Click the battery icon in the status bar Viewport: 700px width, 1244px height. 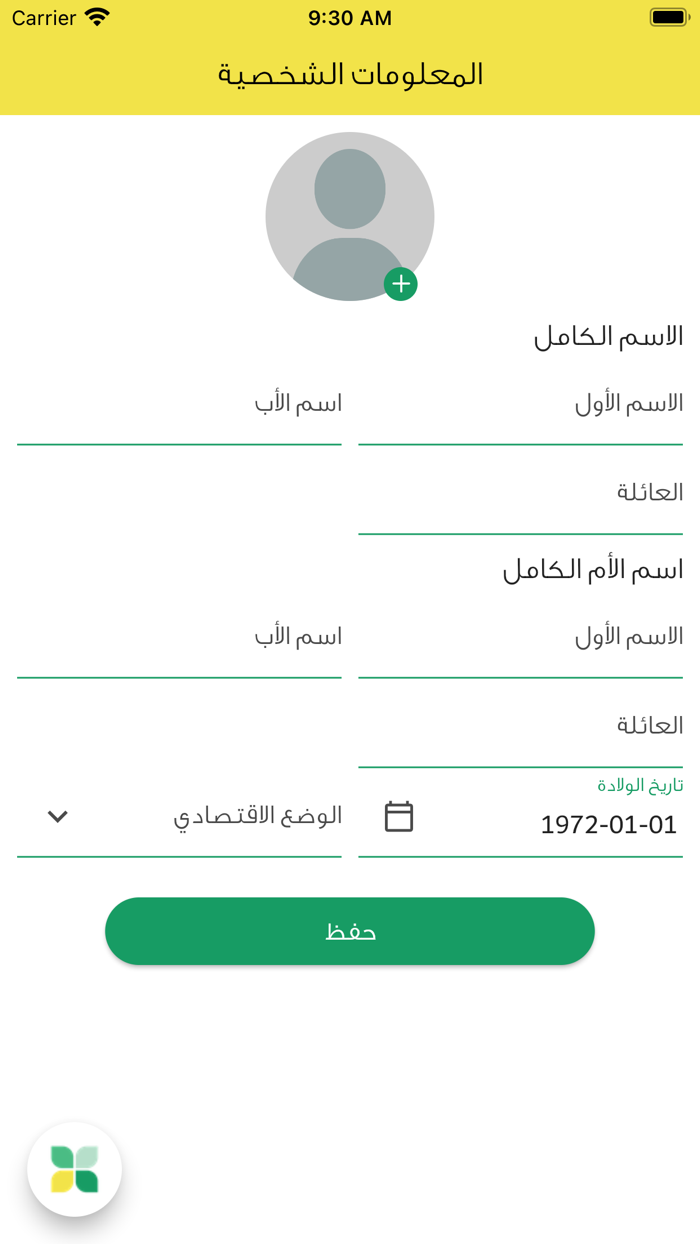[666, 16]
